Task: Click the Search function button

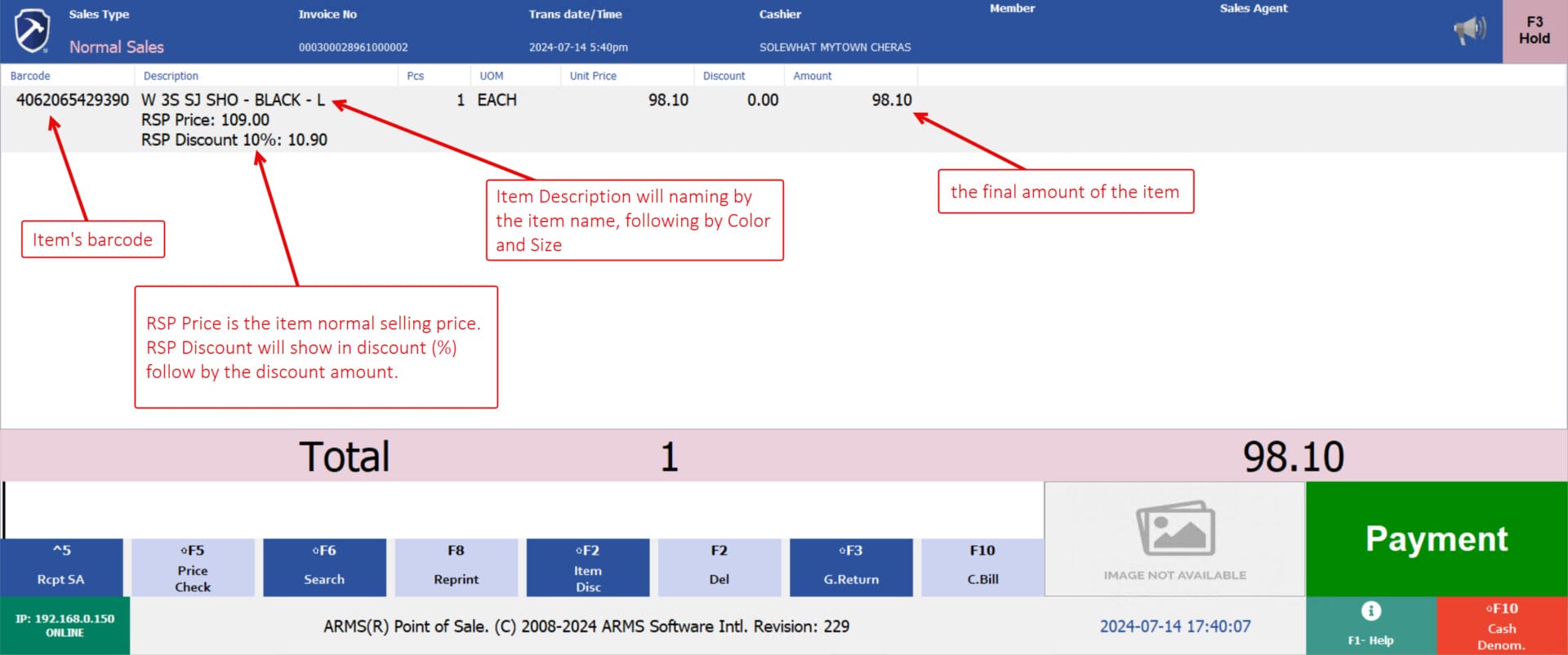Action: pos(324,567)
